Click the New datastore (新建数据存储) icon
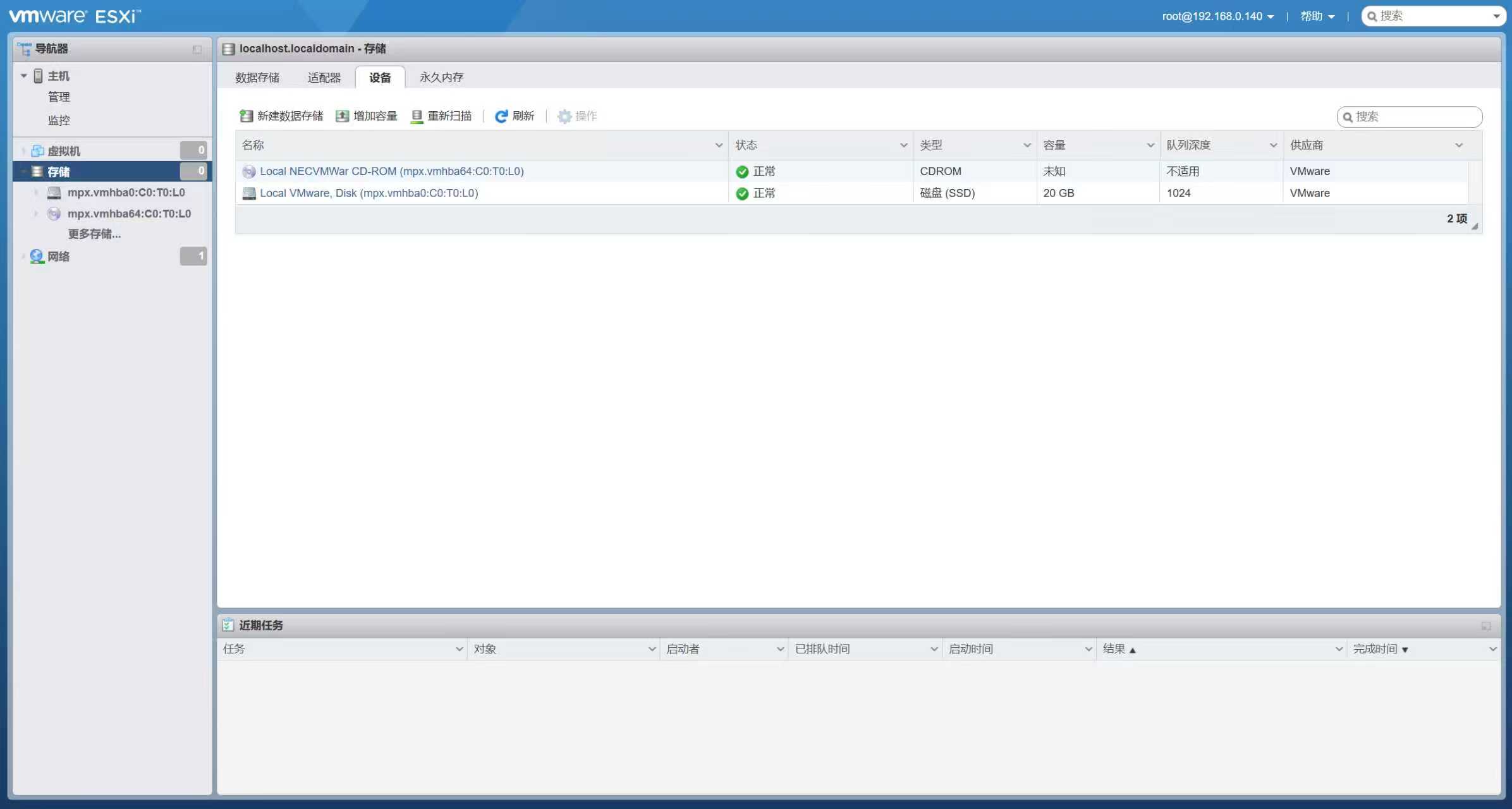1512x809 pixels. [246, 116]
